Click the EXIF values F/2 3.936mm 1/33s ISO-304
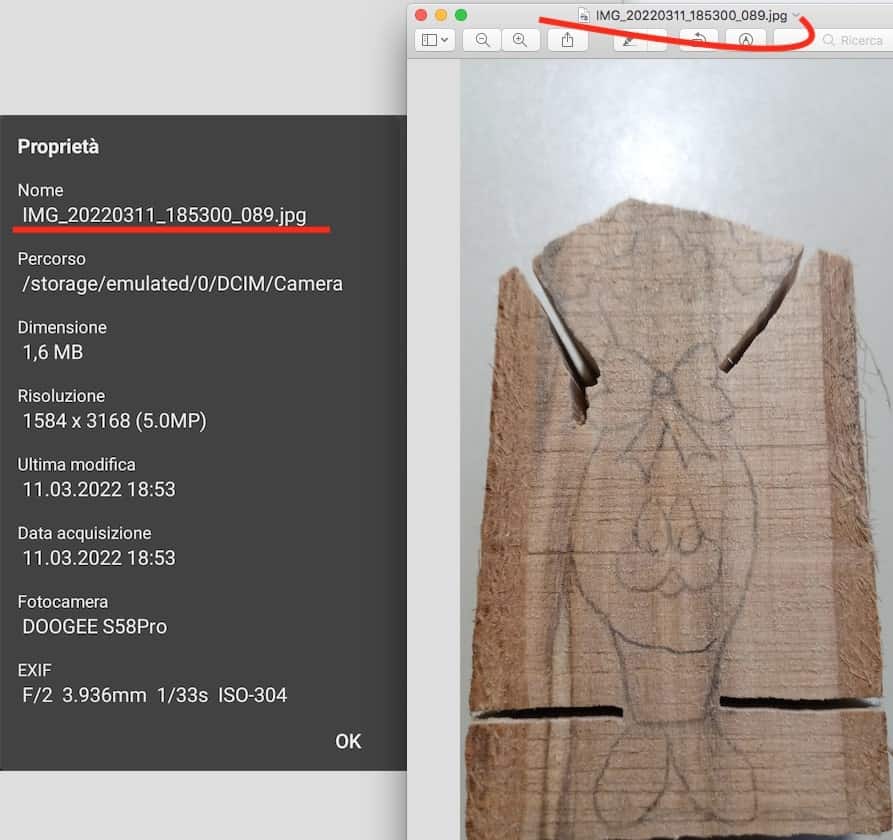893x840 pixels. pos(154,695)
